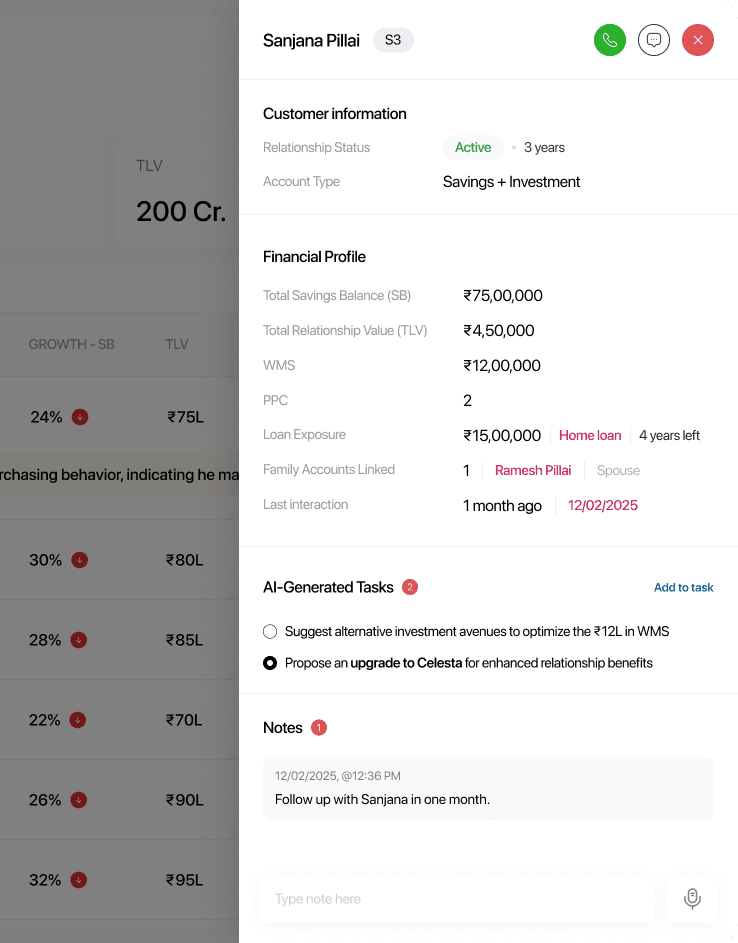Close the Sanjana Pillai customer panel
Image resolution: width=738 pixels, height=943 pixels.
[698, 40]
